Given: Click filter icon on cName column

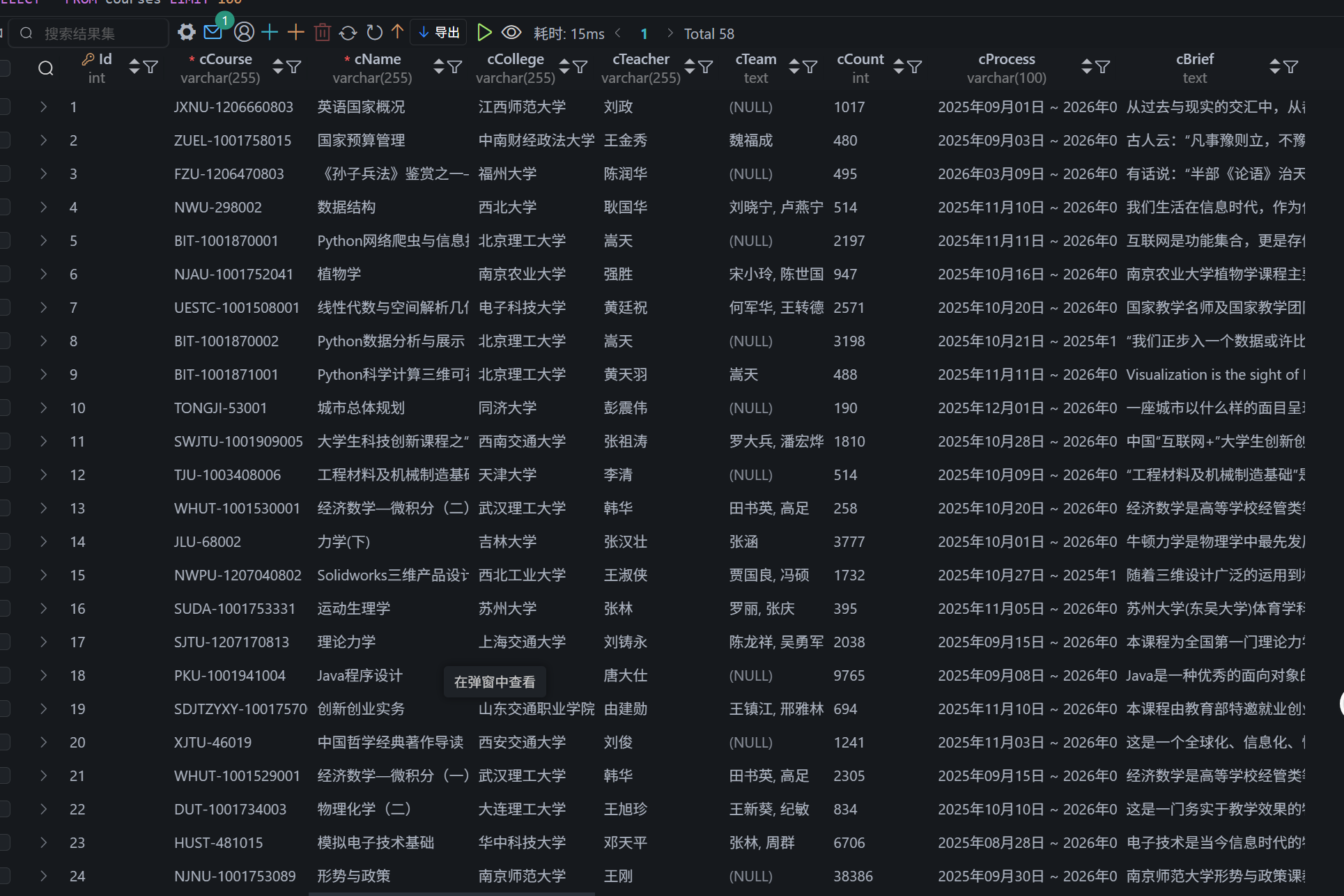Looking at the screenshot, I should 455,67.
